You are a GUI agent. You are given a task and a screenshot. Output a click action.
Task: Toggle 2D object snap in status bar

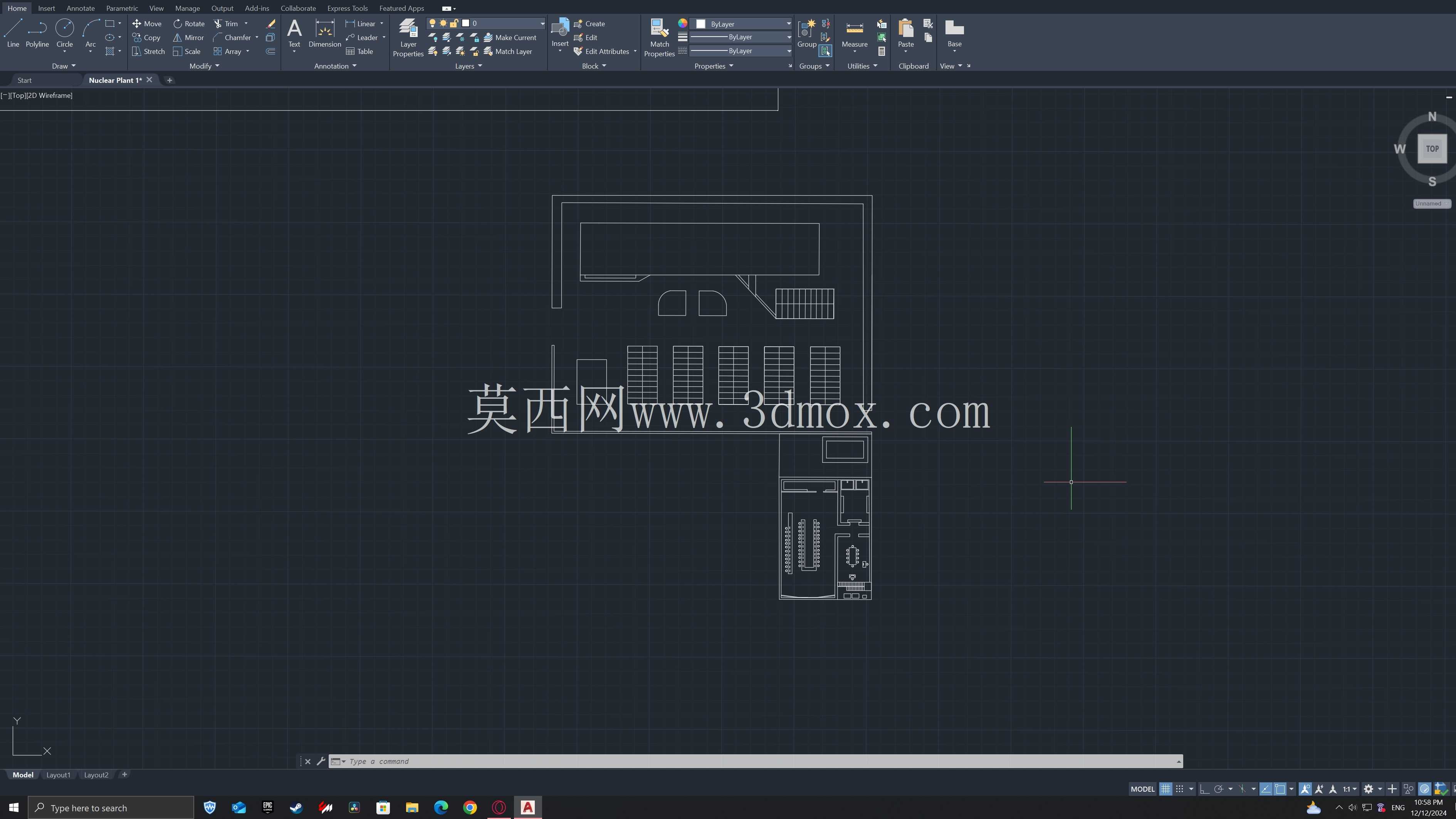click(1280, 789)
